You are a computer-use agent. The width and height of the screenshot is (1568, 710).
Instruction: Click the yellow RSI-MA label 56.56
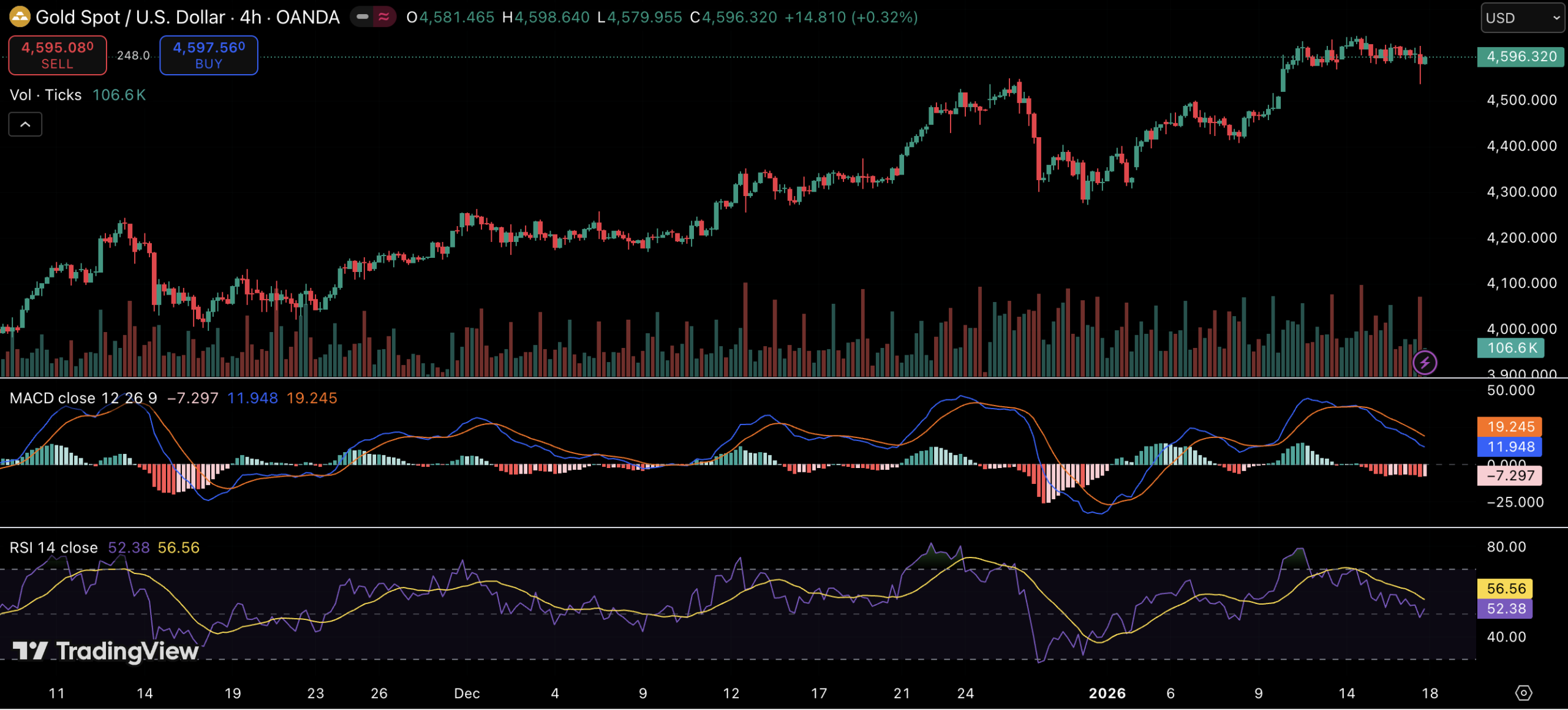[1506, 589]
